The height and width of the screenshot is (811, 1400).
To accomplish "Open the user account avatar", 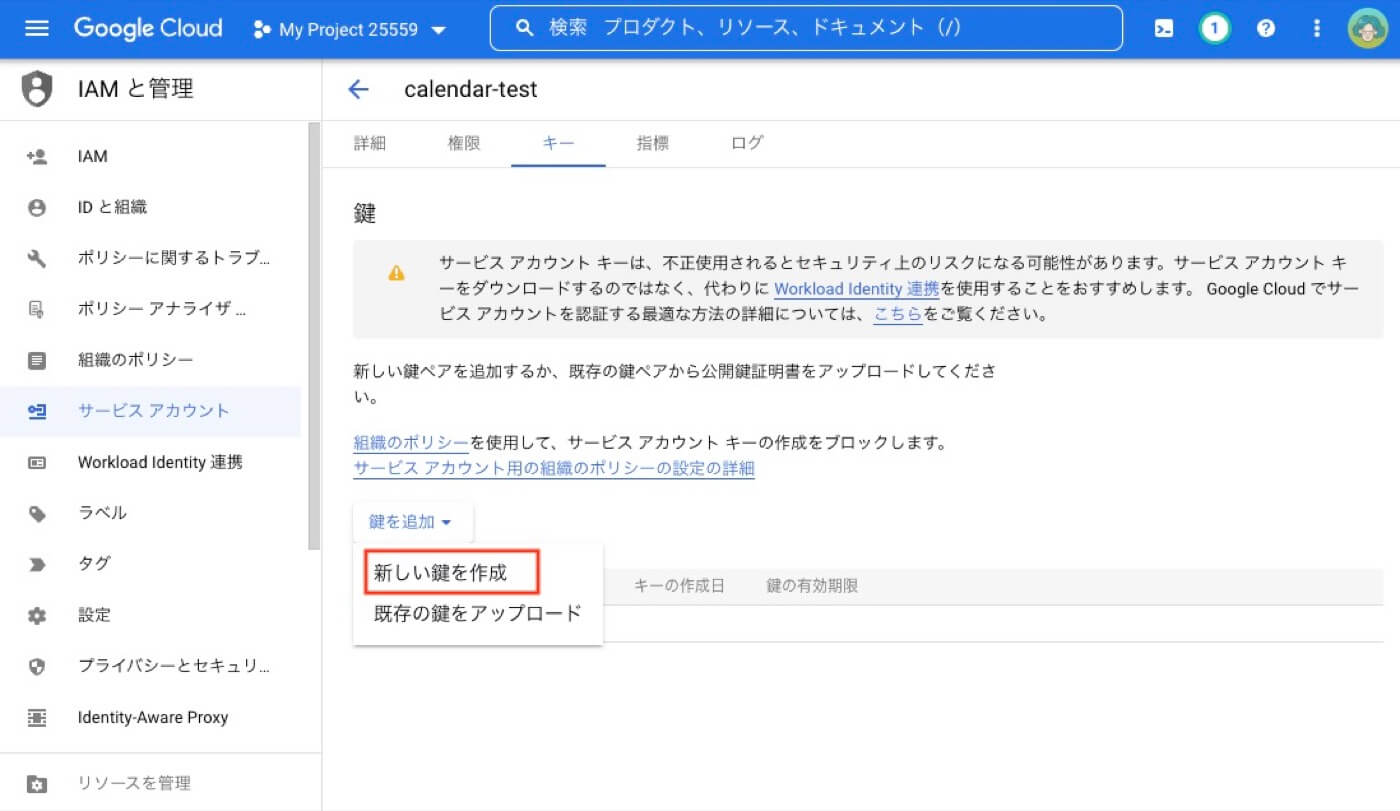I will (x=1367, y=29).
